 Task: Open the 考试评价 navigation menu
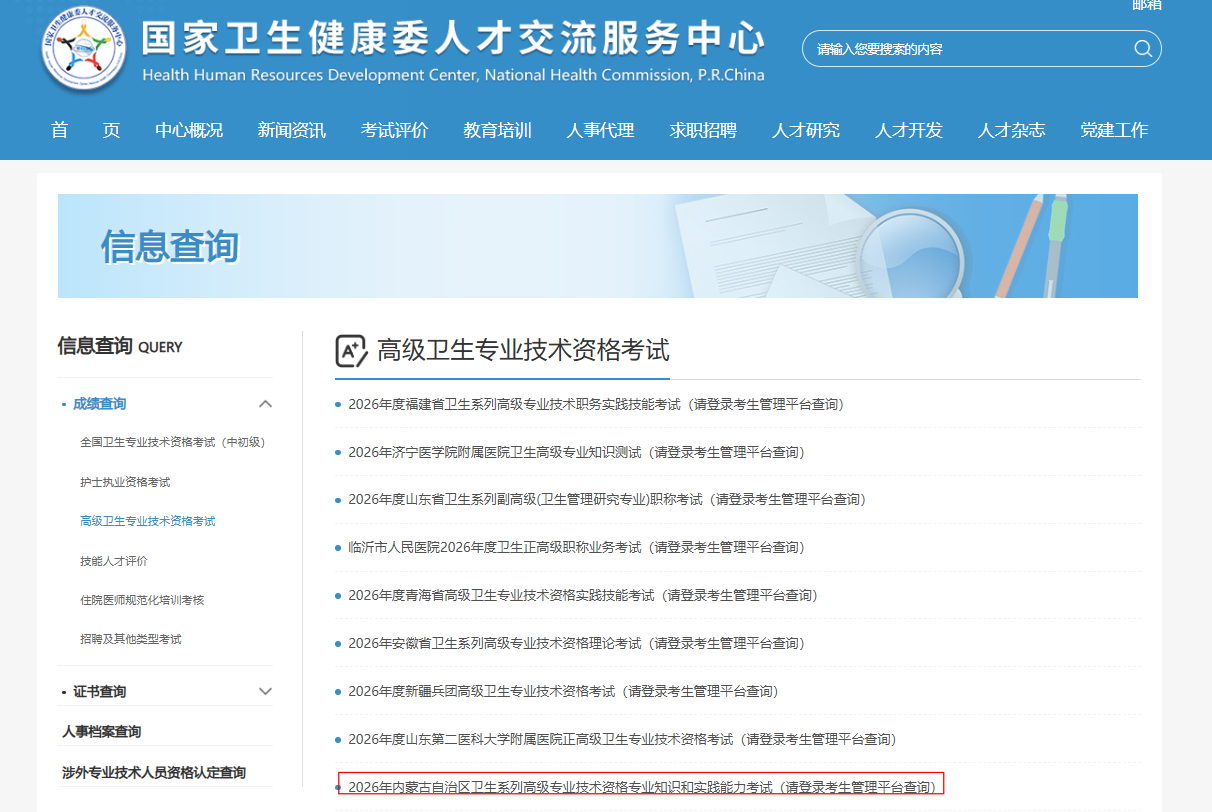click(x=394, y=130)
